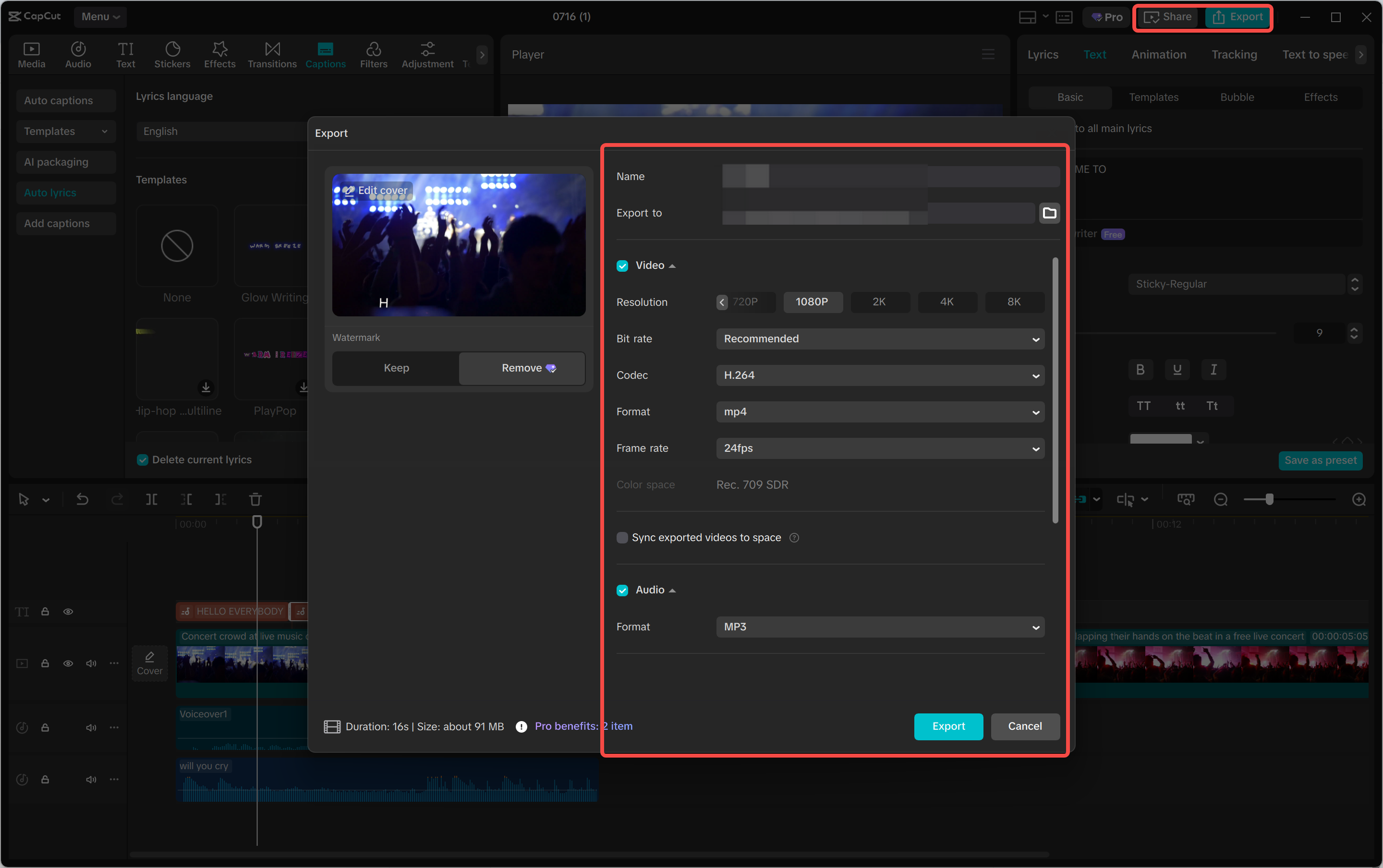Open the Stickers panel icon
The height and width of the screenshot is (868, 1383).
tap(172, 55)
